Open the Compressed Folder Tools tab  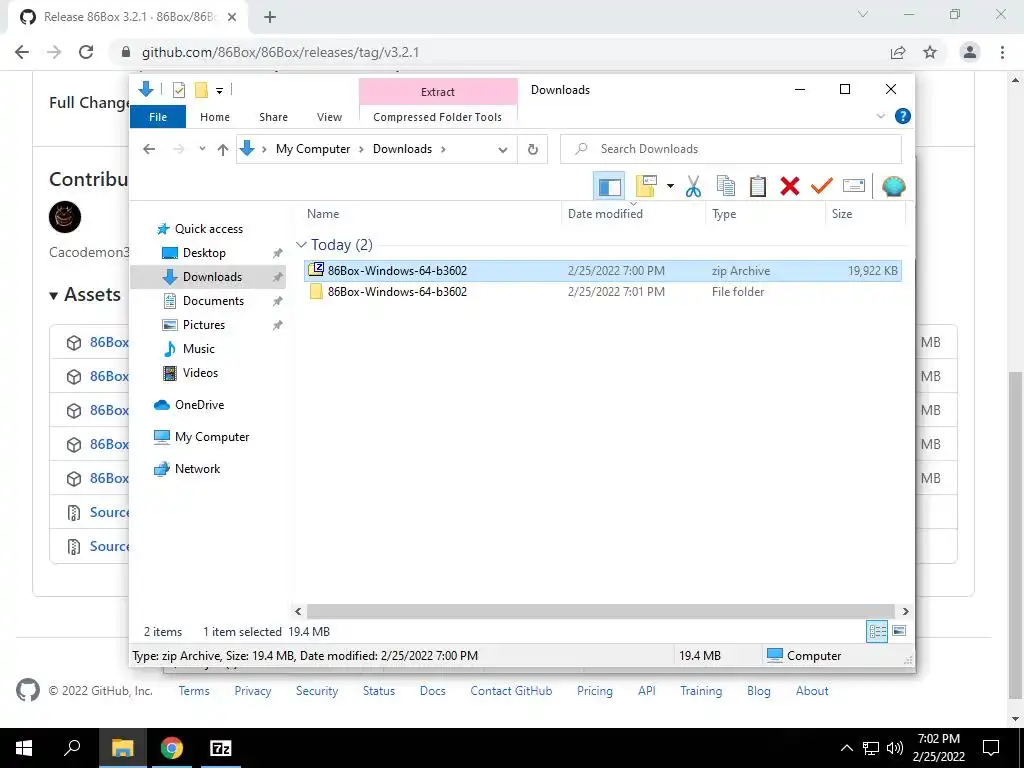[438, 117]
